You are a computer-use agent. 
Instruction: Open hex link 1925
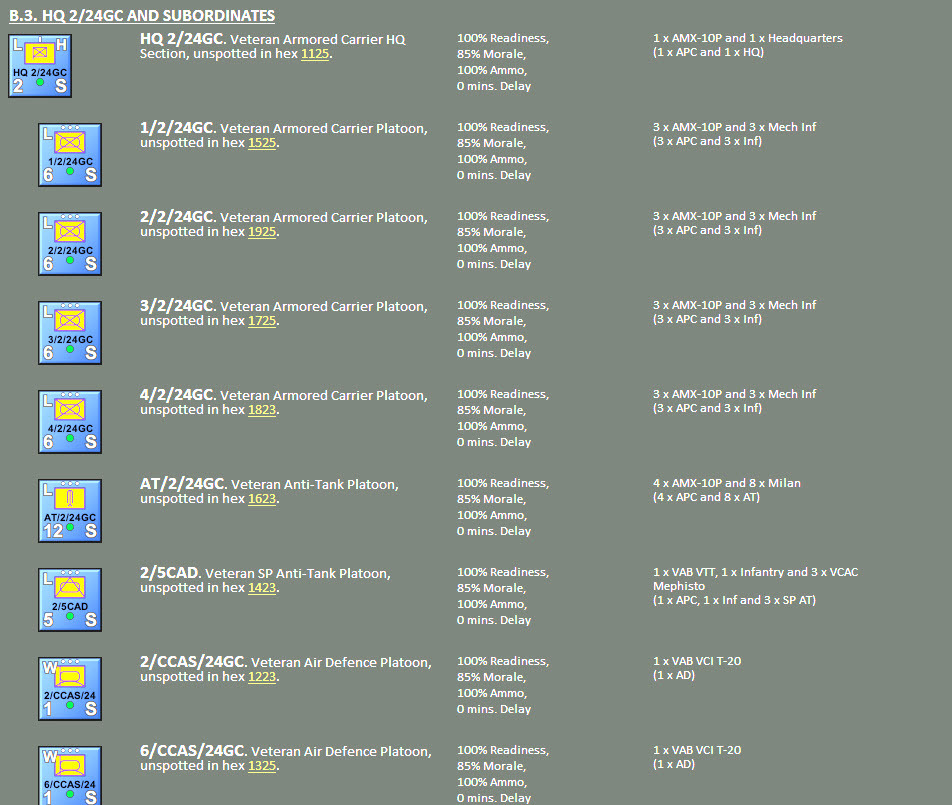262,232
